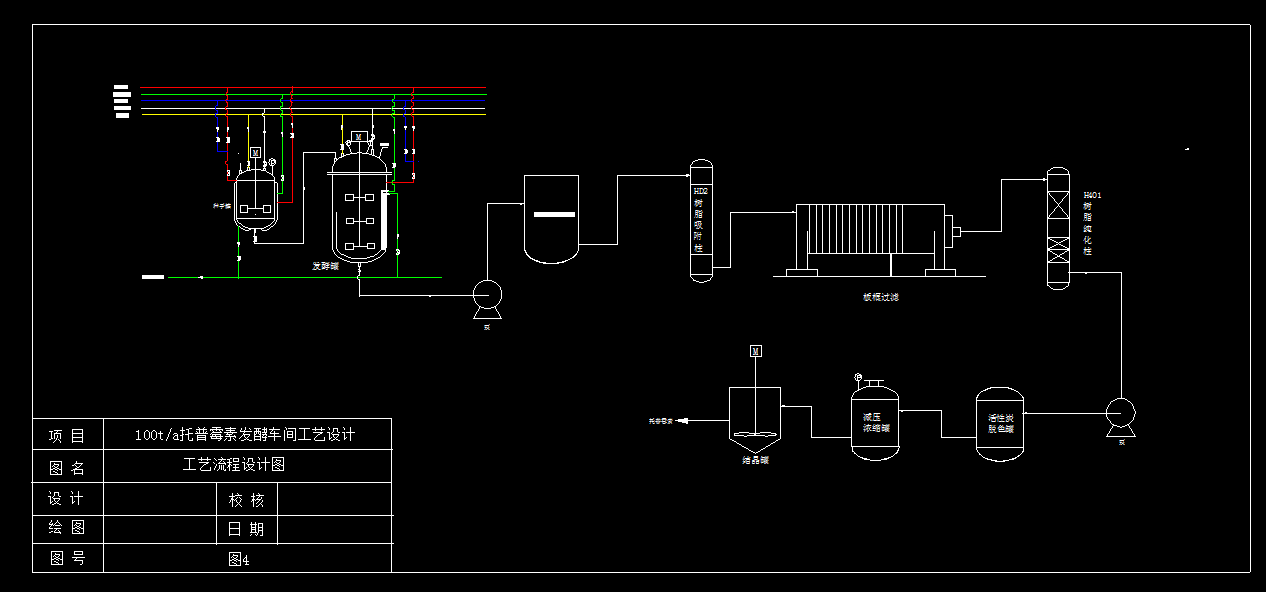Click the 设计 cell in title block
1266x592 pixels.
[x=67, y=499]
